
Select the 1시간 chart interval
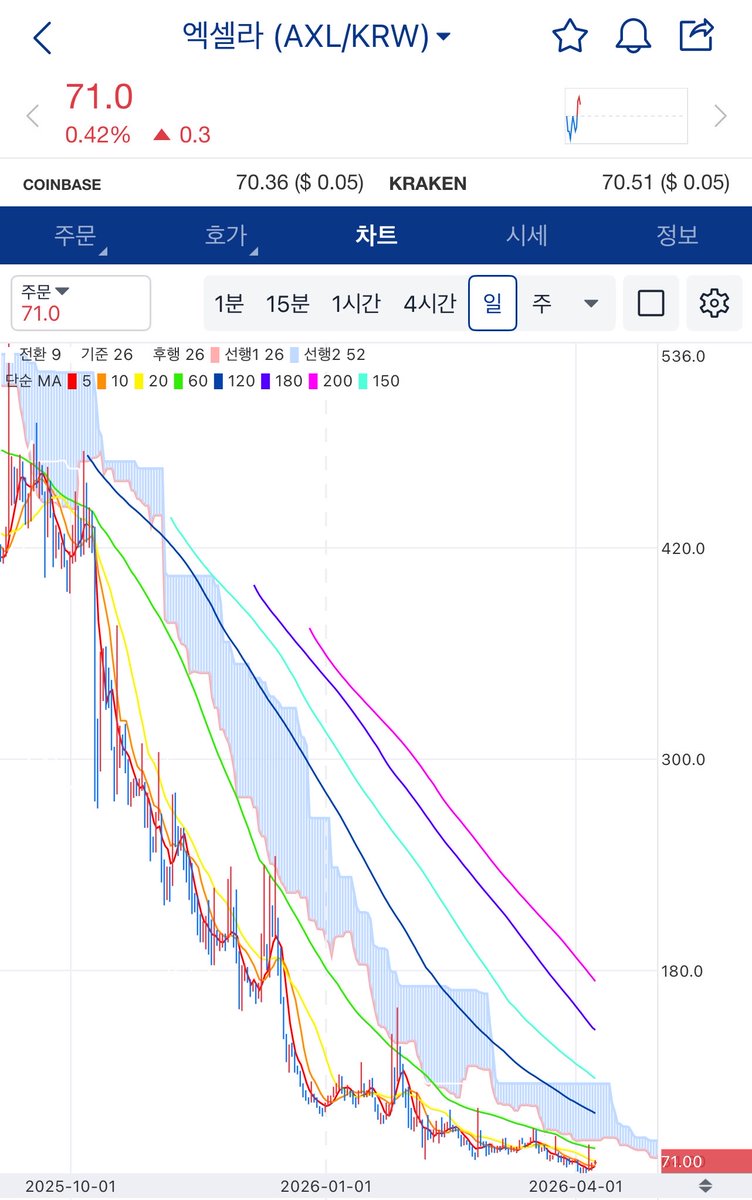tap(356, 303)
